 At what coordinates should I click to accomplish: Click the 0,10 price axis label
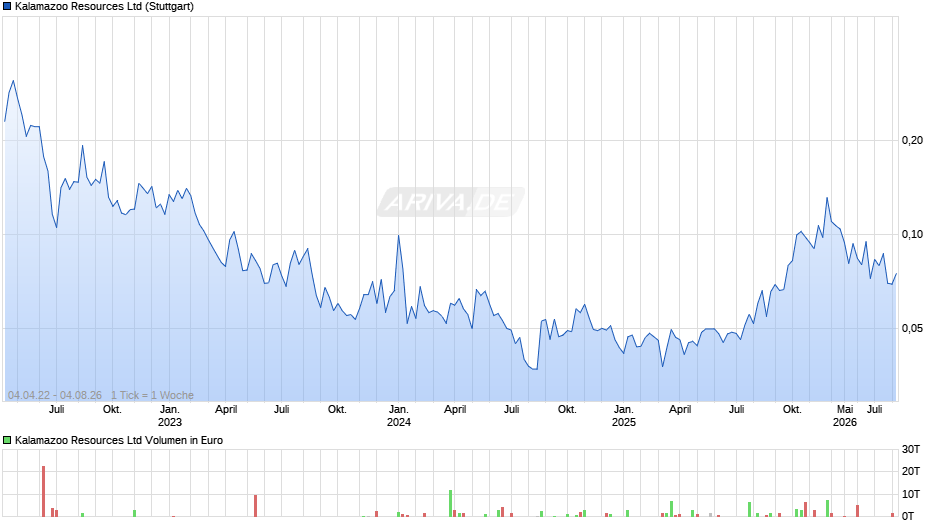[912, 235]
